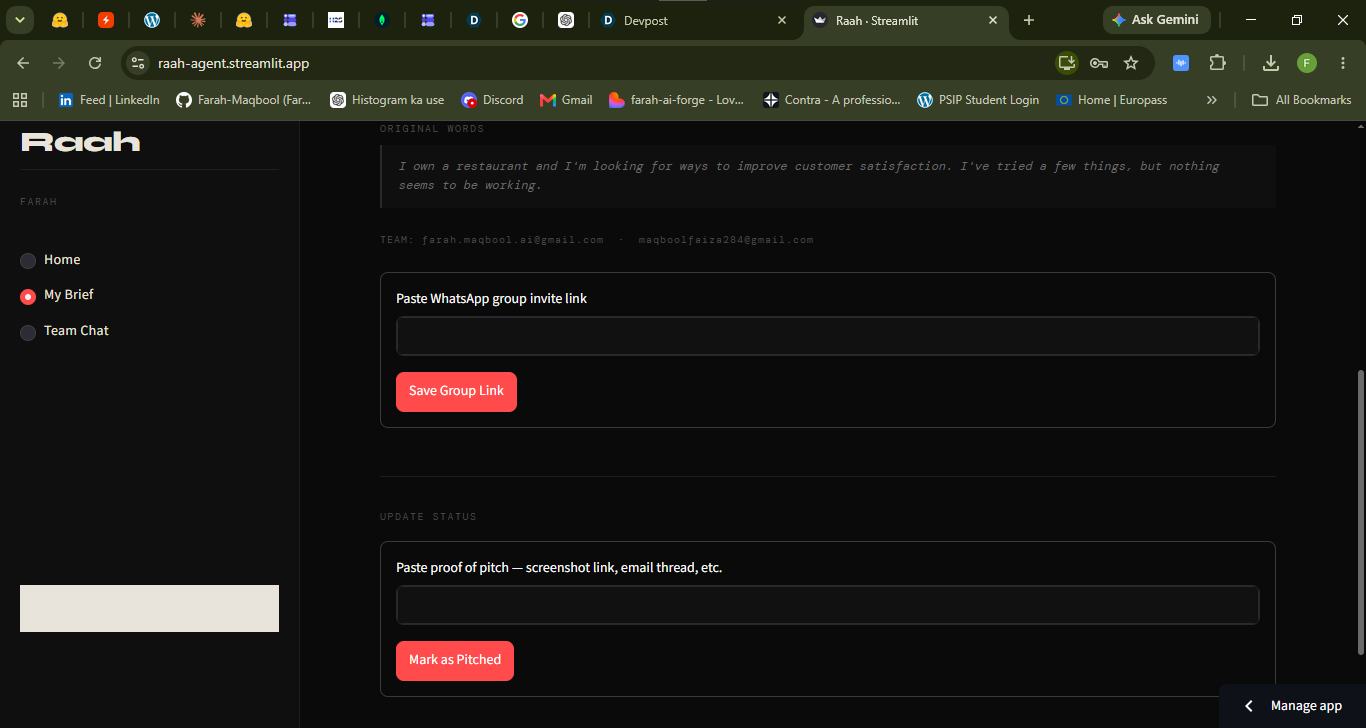Click the proof of pitch input field

[x=827, y=605]
